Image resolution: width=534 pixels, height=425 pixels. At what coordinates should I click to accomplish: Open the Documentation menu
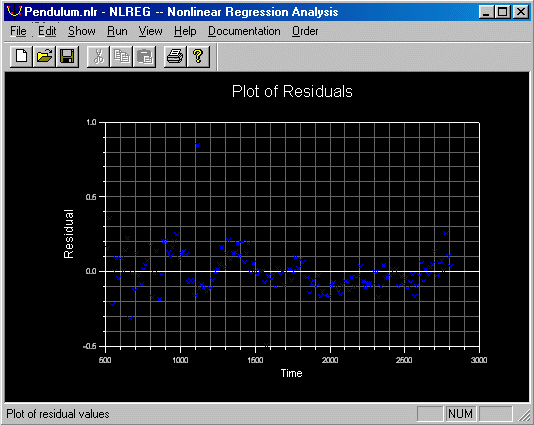click(244, 31)
